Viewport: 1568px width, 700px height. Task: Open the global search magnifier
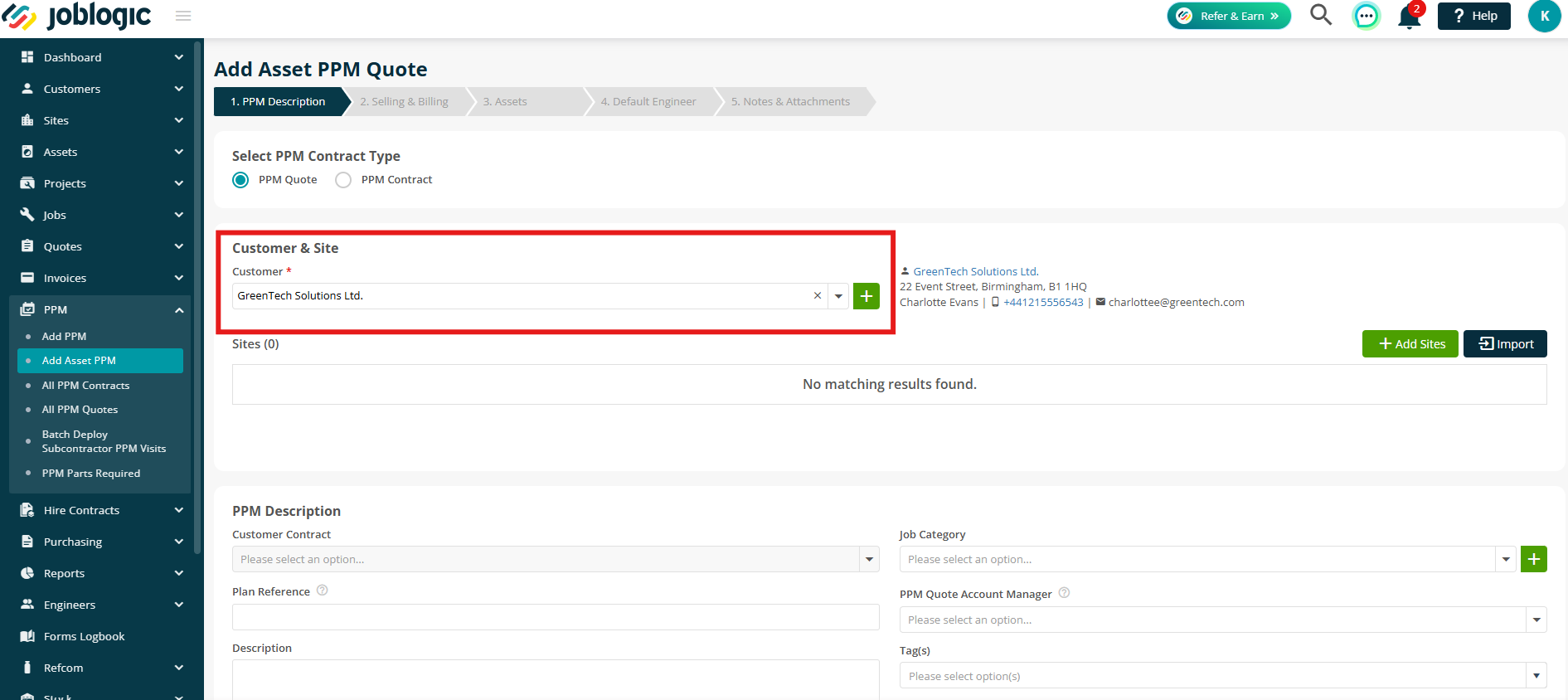pyautogui.click(x=1320, y=15)
